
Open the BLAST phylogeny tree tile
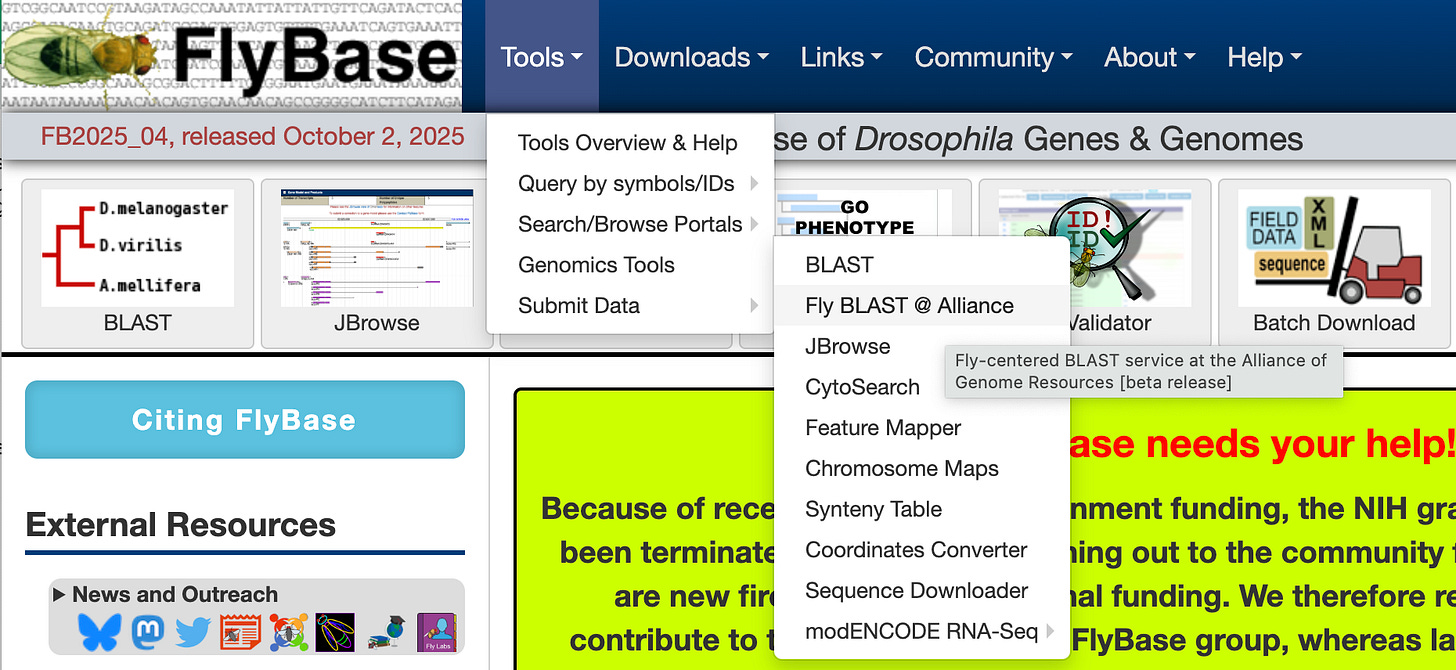point(138,263)
